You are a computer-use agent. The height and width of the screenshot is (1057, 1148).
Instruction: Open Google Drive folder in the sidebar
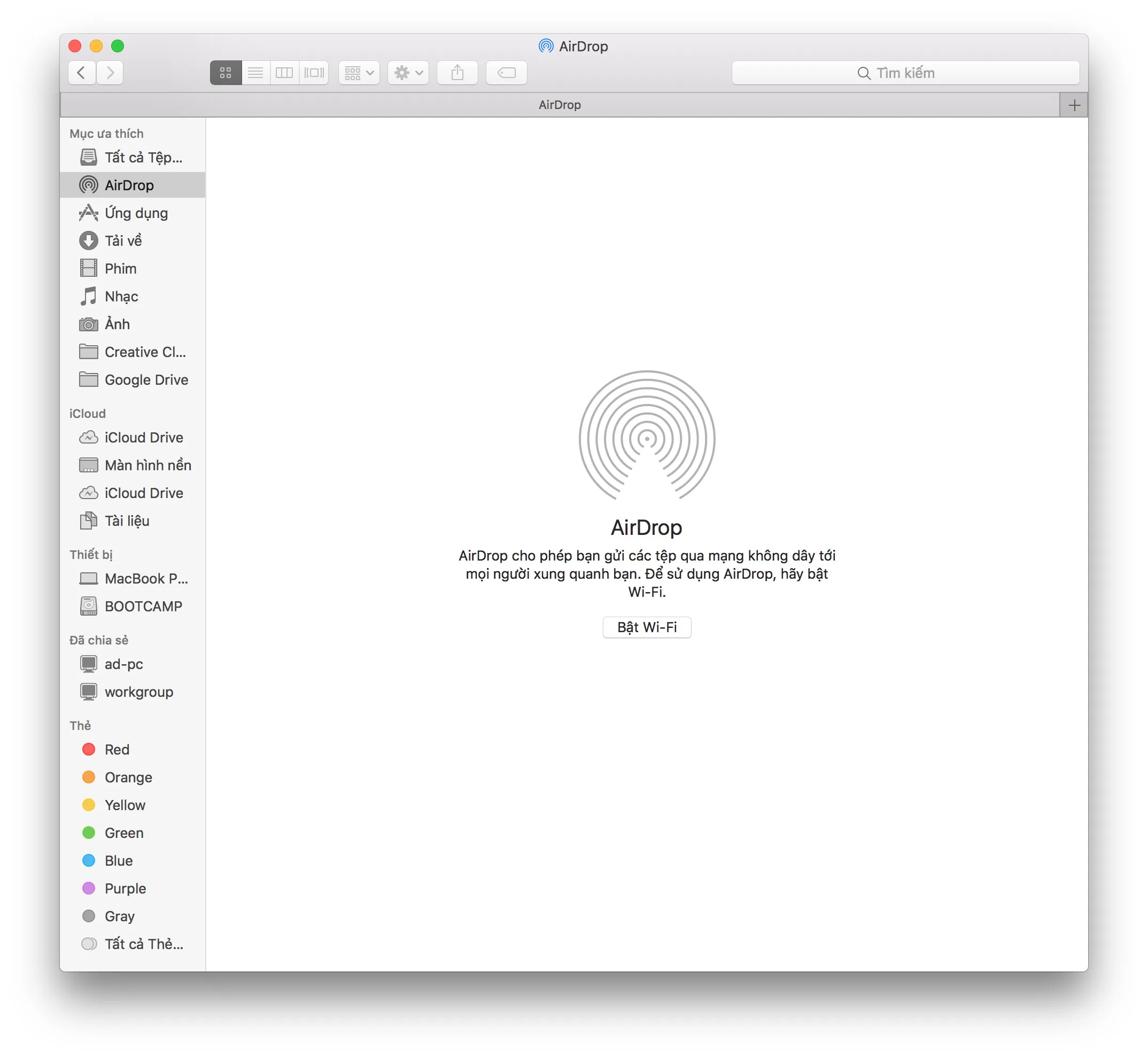[133, 380]
